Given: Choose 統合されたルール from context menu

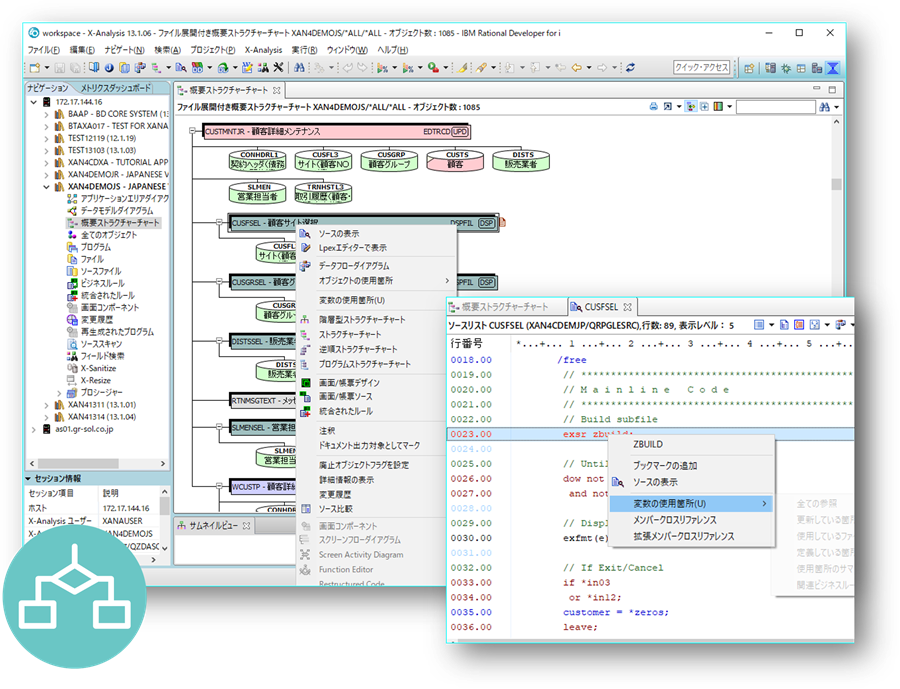Looking at the screenshot, I should click(346, 412).
